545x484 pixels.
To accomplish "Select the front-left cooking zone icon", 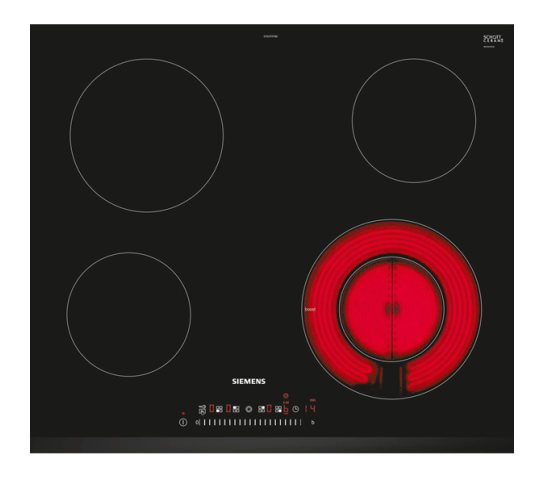I will click(x=219, y=409).
